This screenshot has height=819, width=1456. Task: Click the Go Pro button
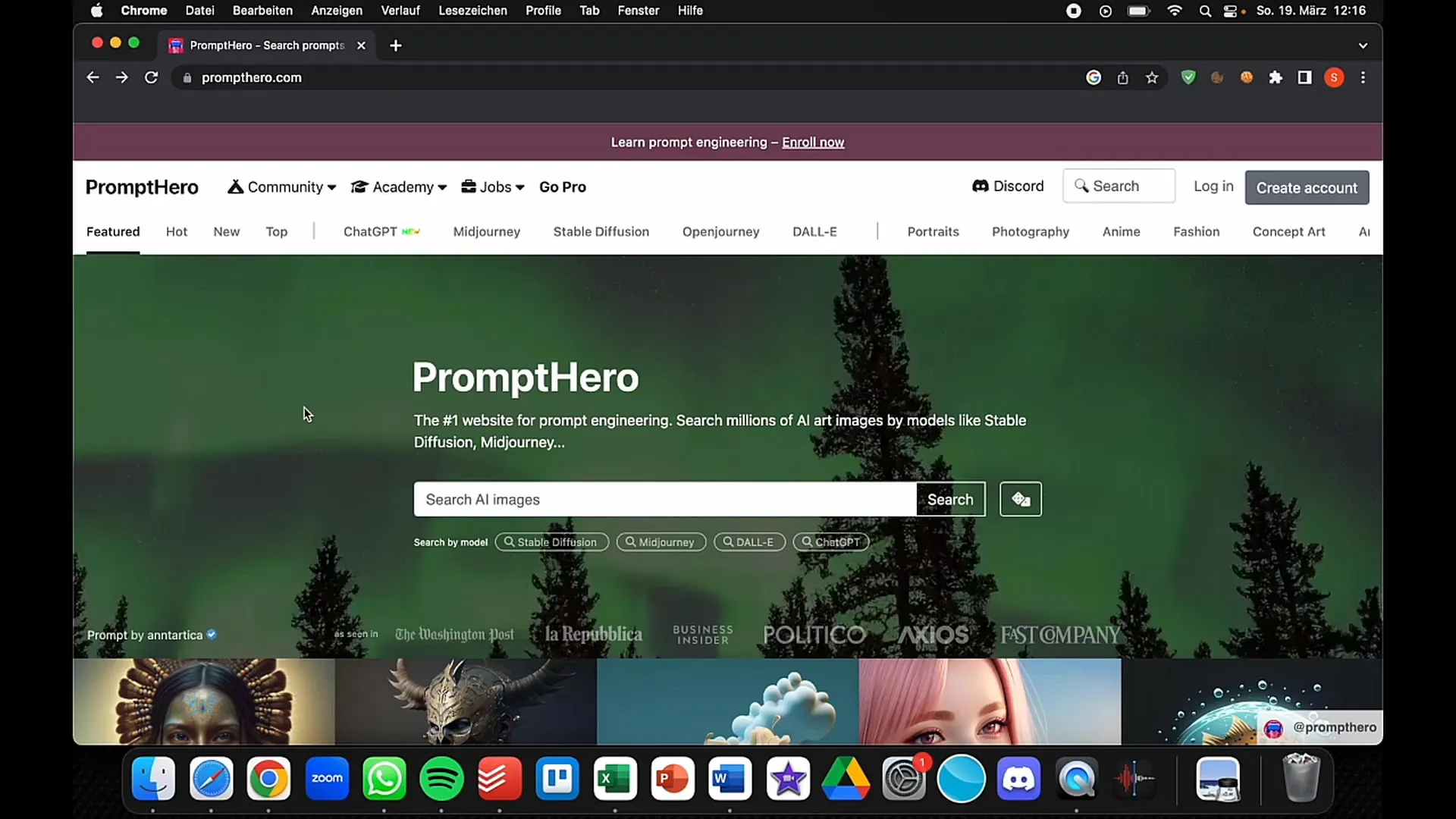coord(562,187)
